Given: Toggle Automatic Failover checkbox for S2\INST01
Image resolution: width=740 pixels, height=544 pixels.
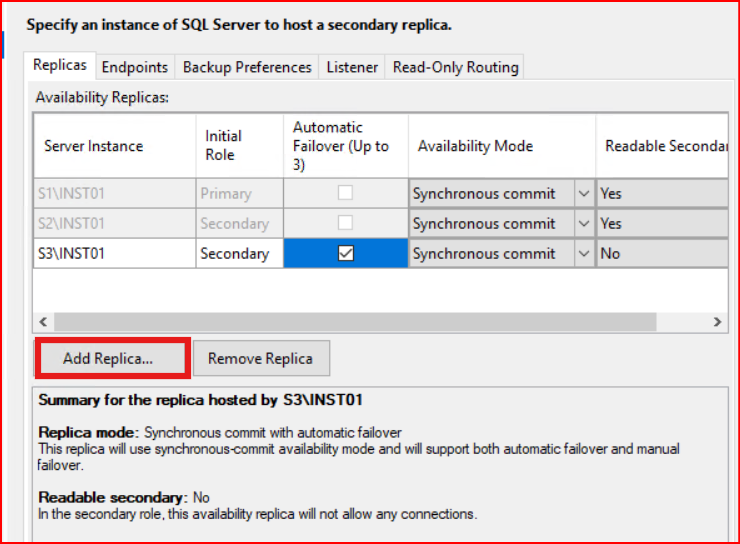Looking at the screenshot, I should 346,223.
